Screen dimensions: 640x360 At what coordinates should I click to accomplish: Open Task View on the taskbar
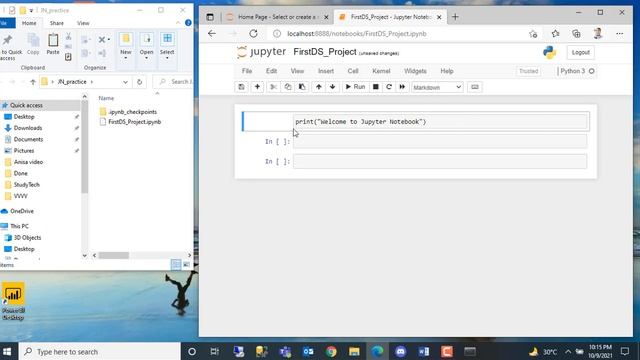(214, 351)
